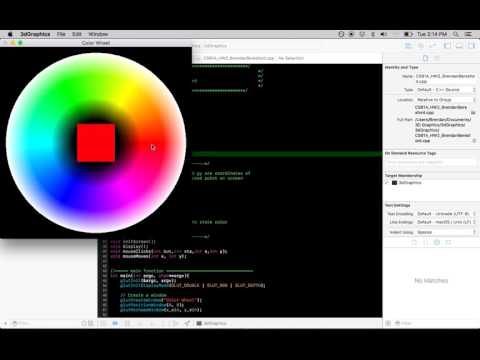The width and height of the screenshot is (480, 360).
Task: Click the On Demand Resource Tags field
Action: pyautogui.click(x=431, y=162)
